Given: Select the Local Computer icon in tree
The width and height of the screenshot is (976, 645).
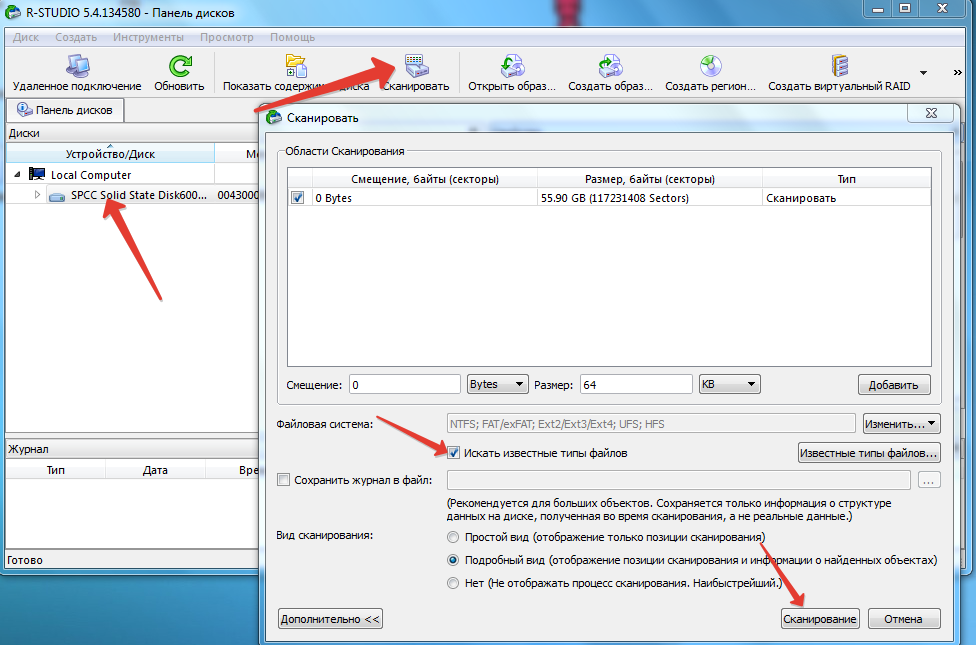Looking at the screenshot, I should (x=37, y=174).
